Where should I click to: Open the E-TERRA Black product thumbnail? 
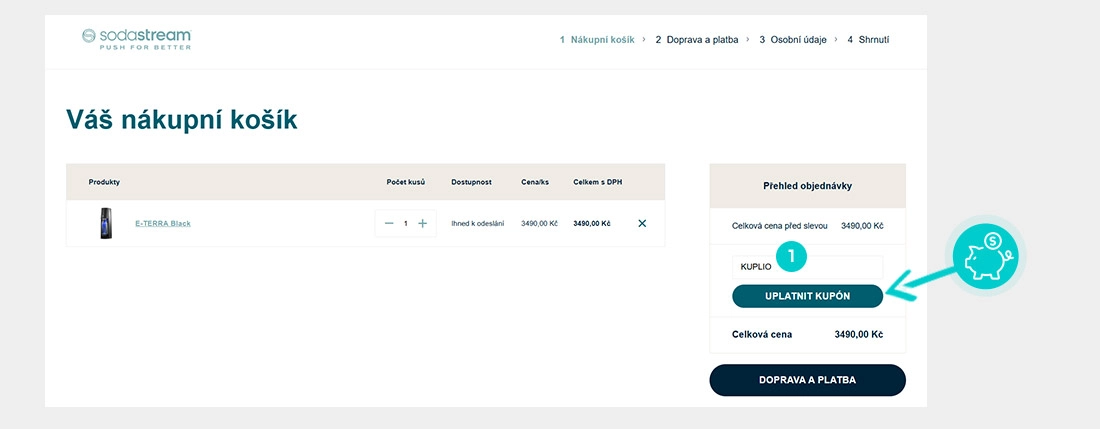[106, 224]
